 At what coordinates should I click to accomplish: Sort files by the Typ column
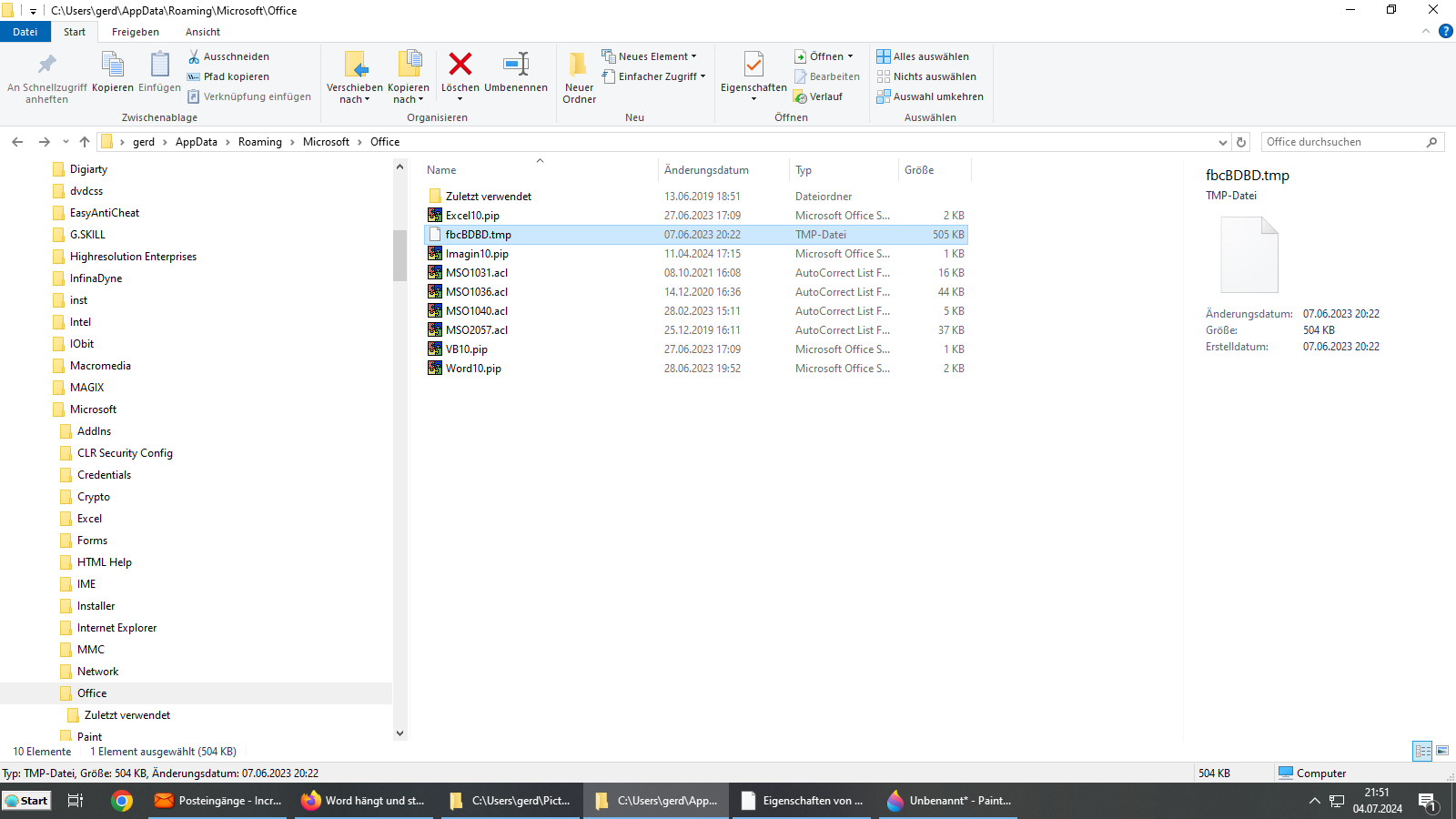tap(844, 170)
